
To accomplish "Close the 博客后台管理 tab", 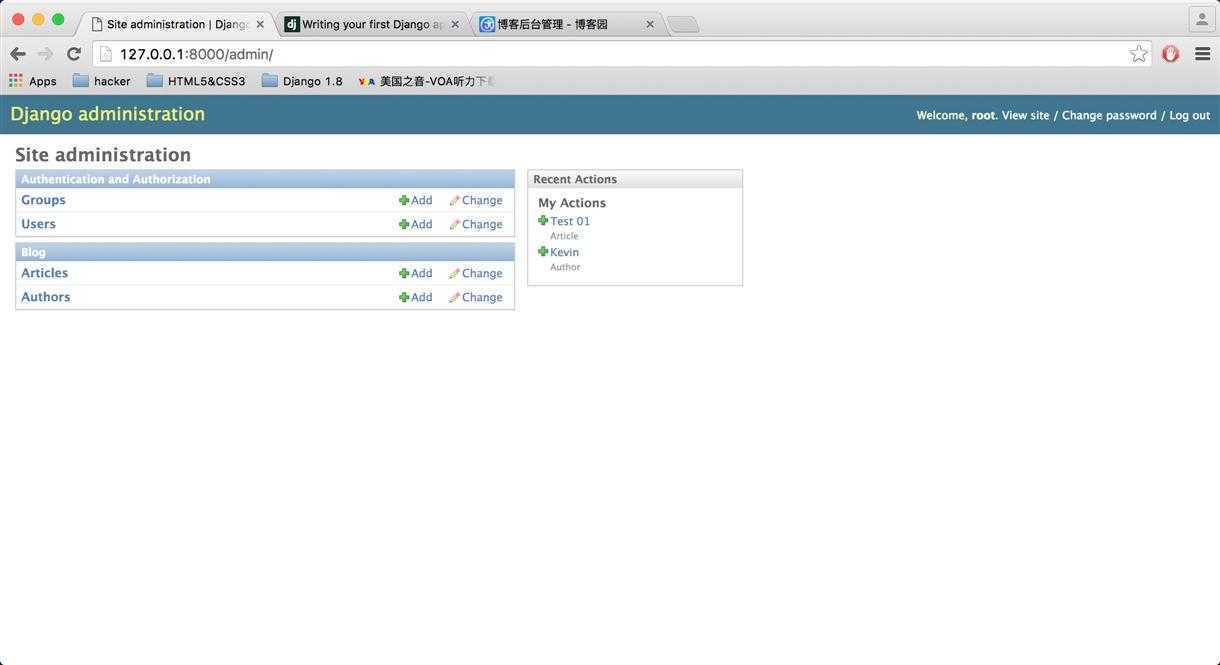I will [x=650, y=24].
